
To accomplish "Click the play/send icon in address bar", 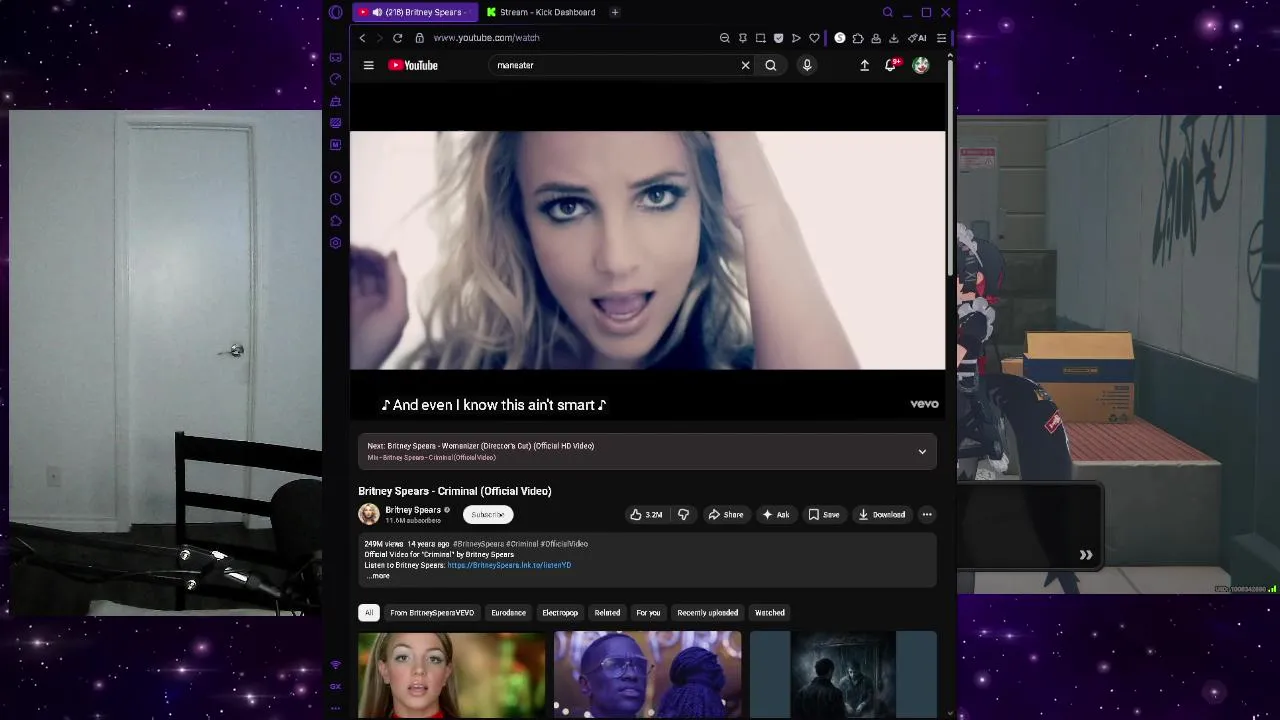I will (796, 38).
